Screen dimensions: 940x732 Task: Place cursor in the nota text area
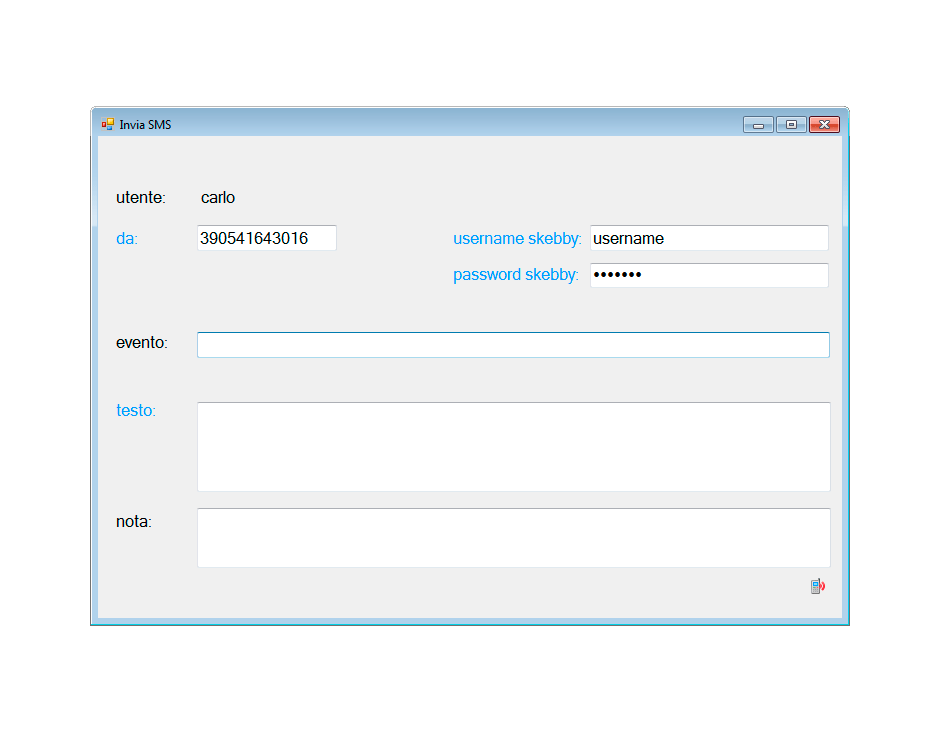(x=514, y=538)
